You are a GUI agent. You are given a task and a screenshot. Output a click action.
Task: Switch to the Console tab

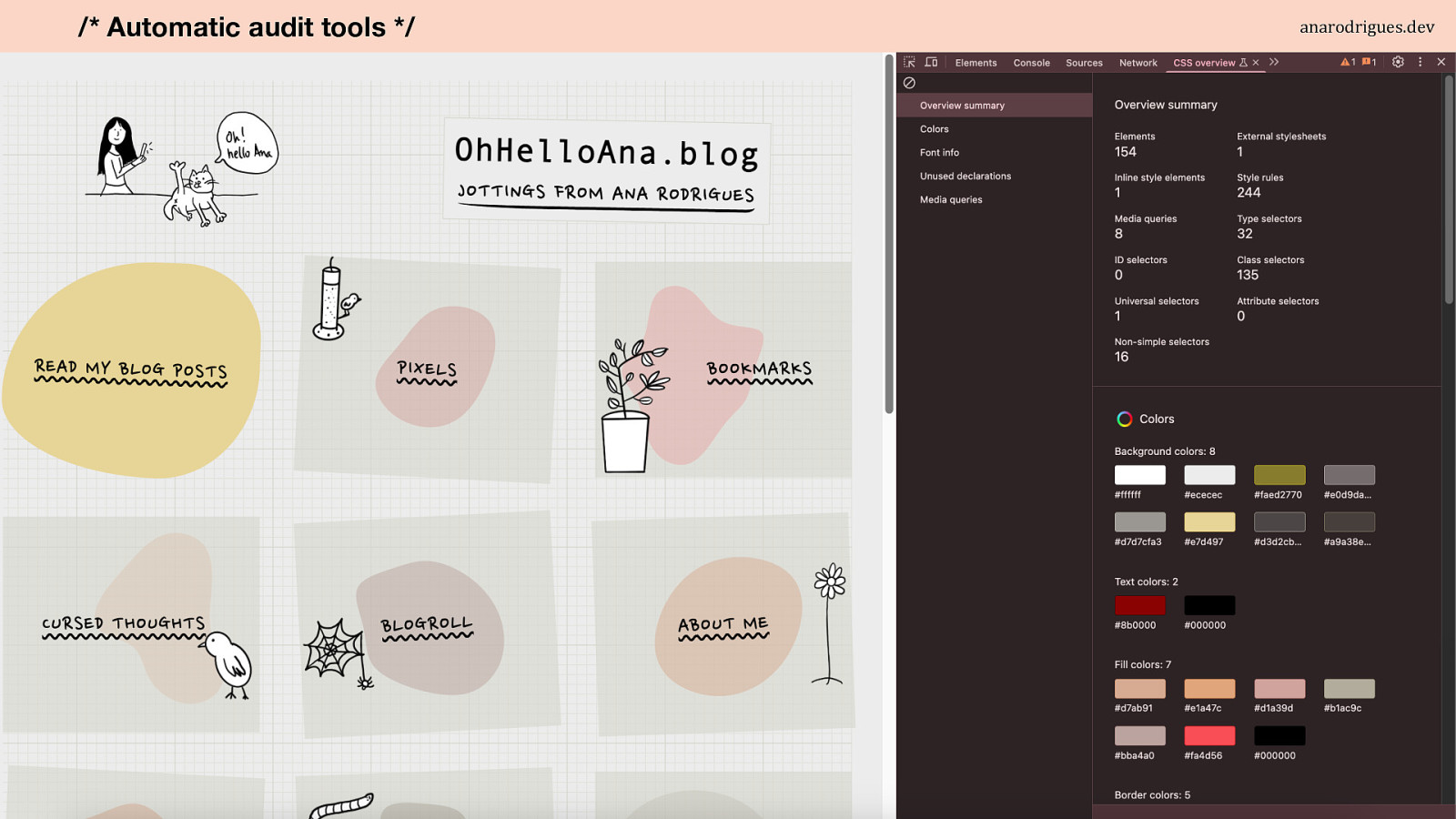click(x=1031, y=63)
